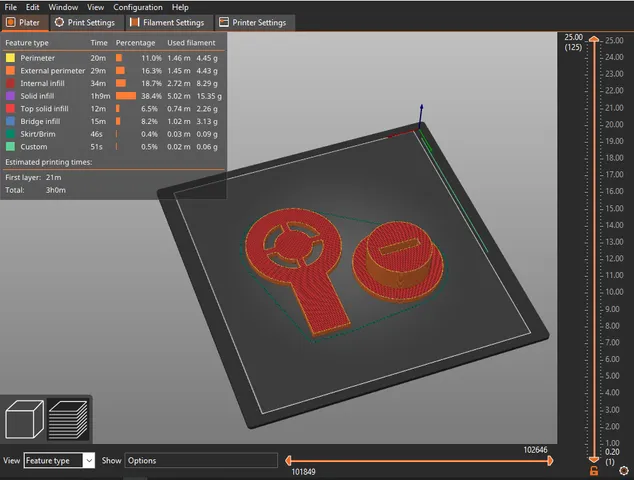
Task: Open the Configuration menu
Action: 138,7
